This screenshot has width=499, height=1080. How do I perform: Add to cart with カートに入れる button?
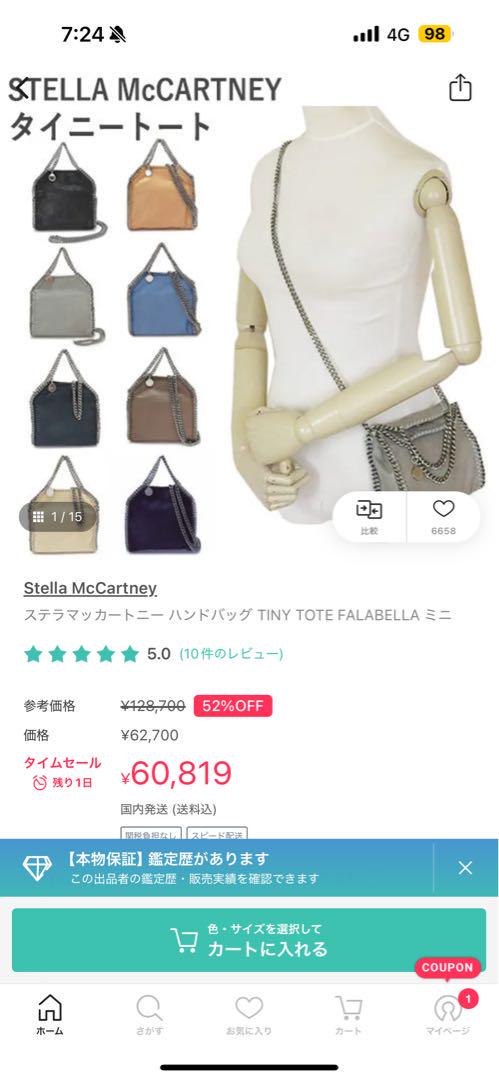249,939
